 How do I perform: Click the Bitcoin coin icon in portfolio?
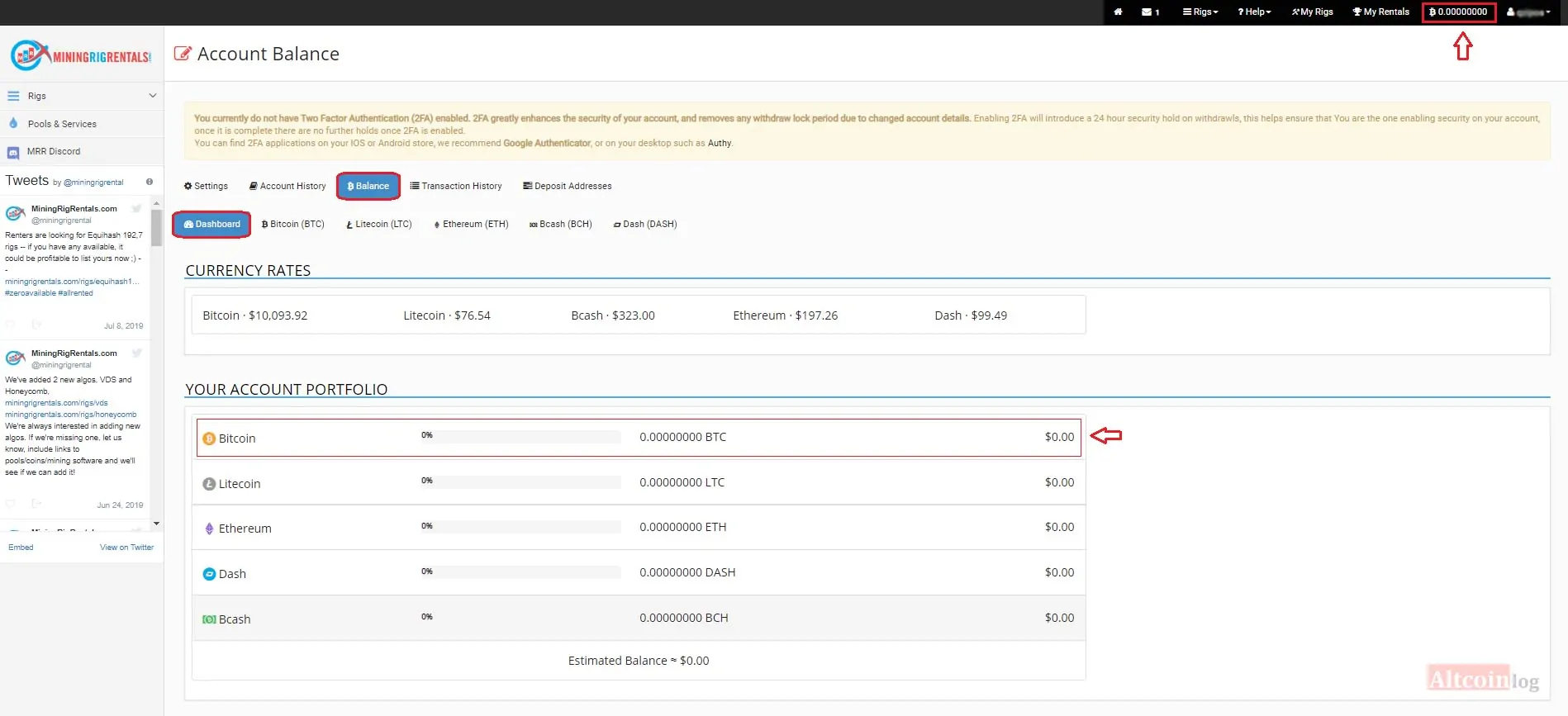[209, 439]
